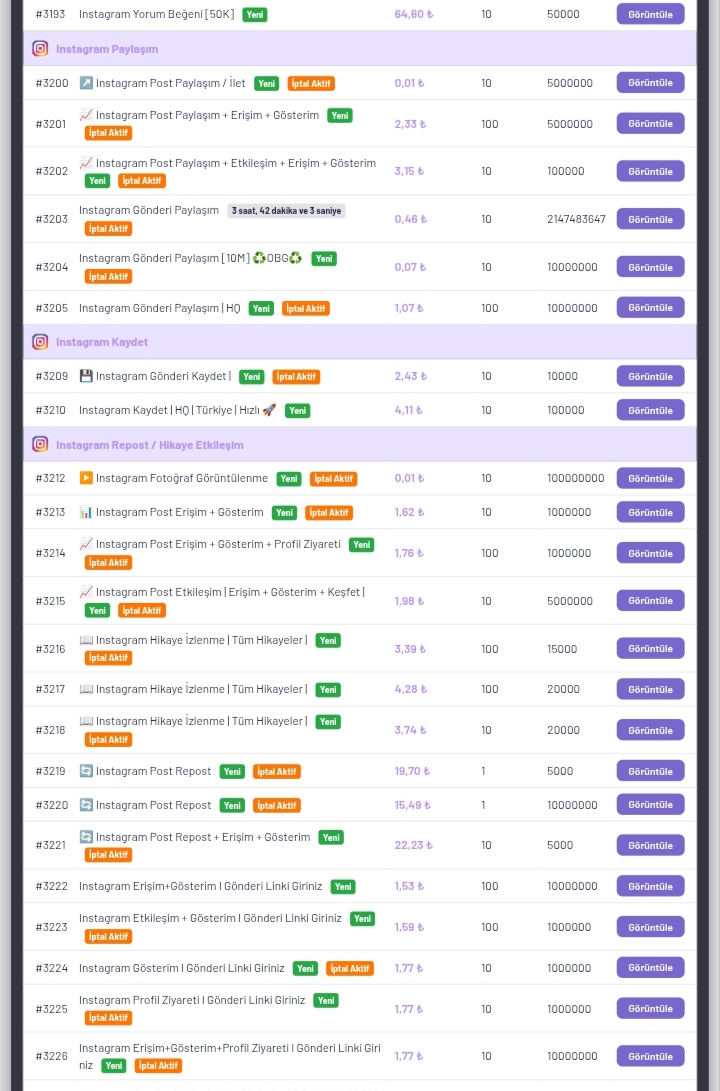Click the repost arrows emoji on service #3219
Viewport: 720px width, 1091px height.
click(86, 771)
